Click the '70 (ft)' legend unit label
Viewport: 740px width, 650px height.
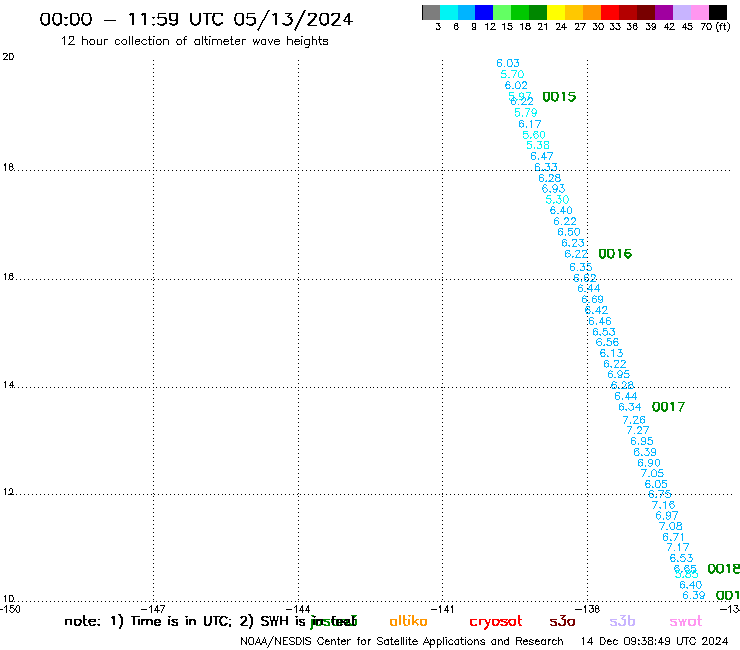coord(715,26)
